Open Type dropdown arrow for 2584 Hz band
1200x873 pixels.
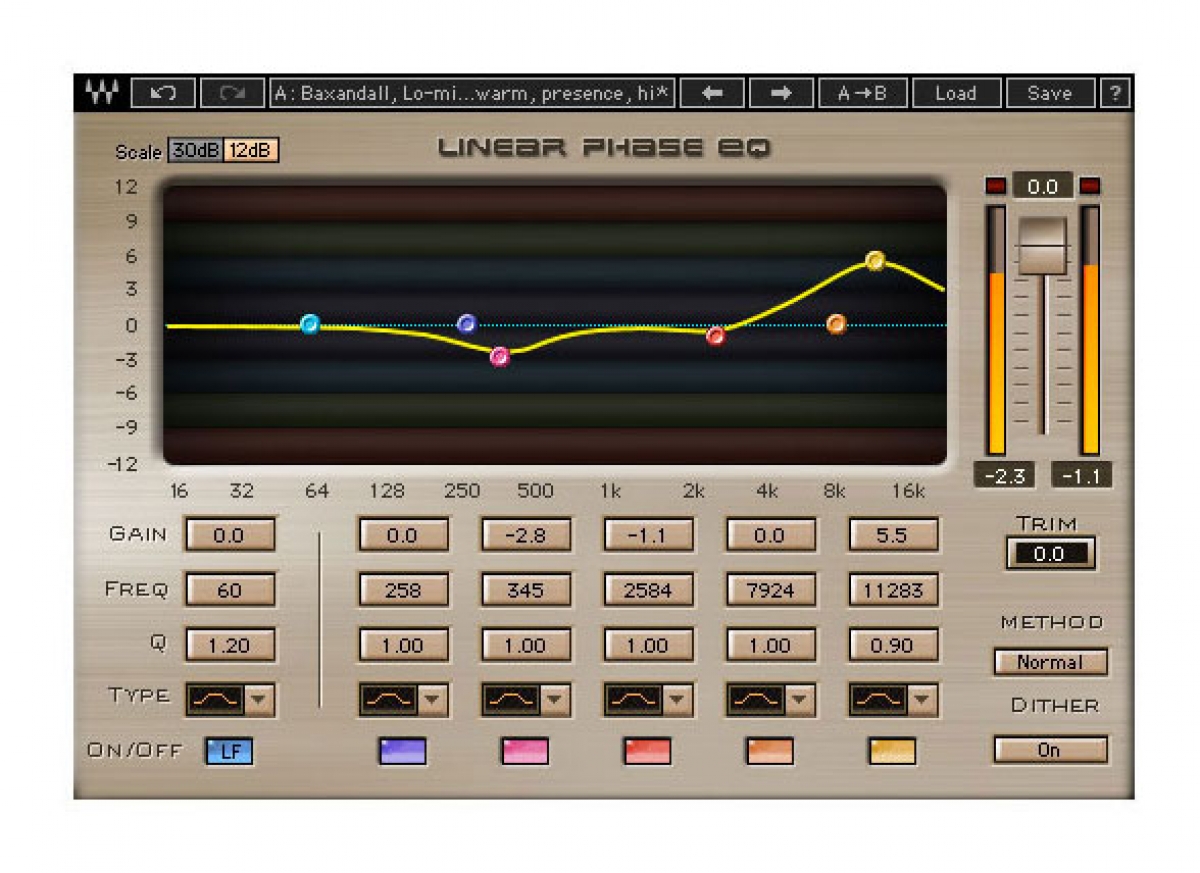pos(677,700)
